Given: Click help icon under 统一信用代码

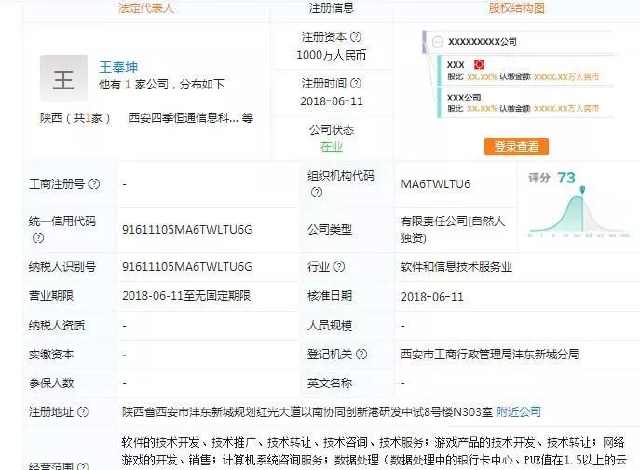Looking at the screenshot, I should pyautogui.click(x=38, y=238).
